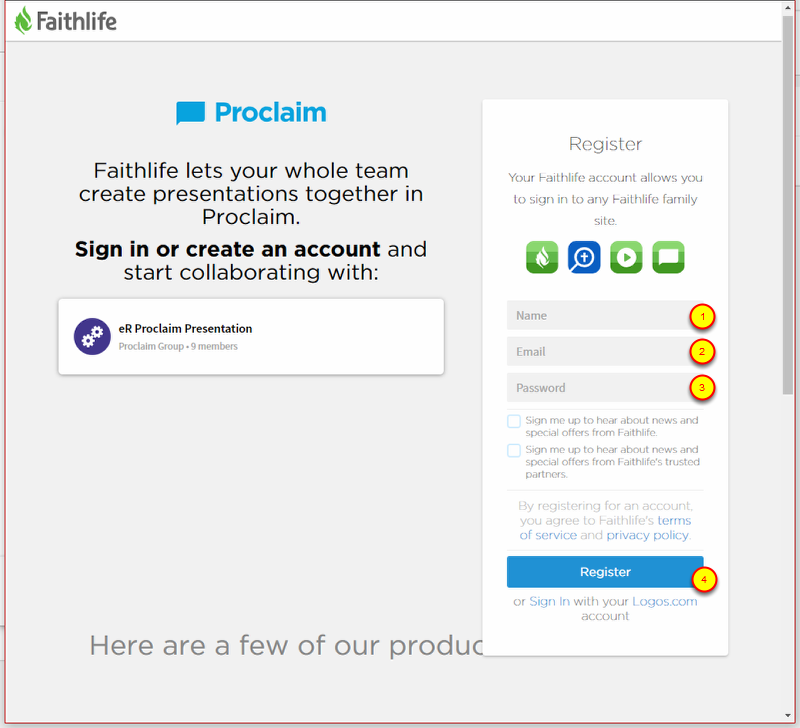Click the yellow numbered marker 4
This screenshot has height=728, width=800.
click(x=704, y=579)
